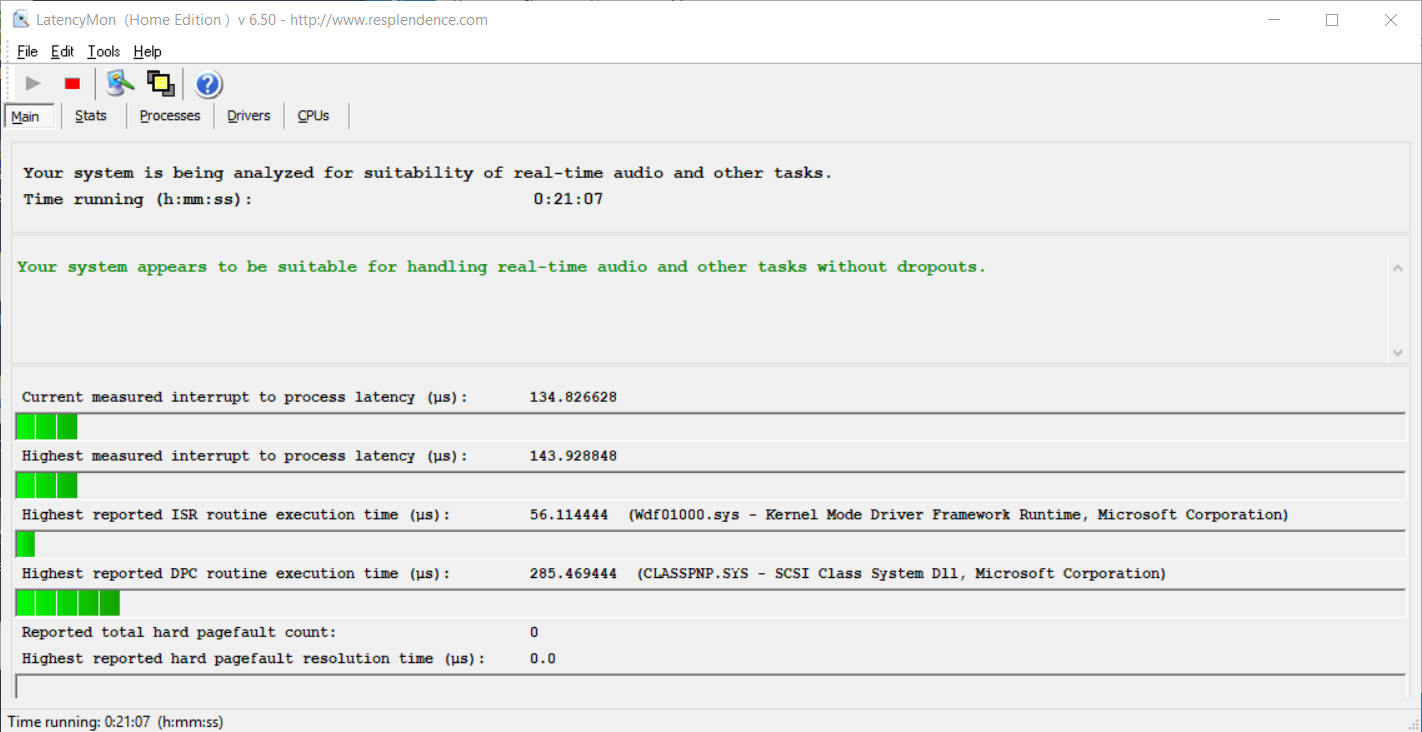
Task: Switch to the CPUs tab
Action: coord(314,116)
